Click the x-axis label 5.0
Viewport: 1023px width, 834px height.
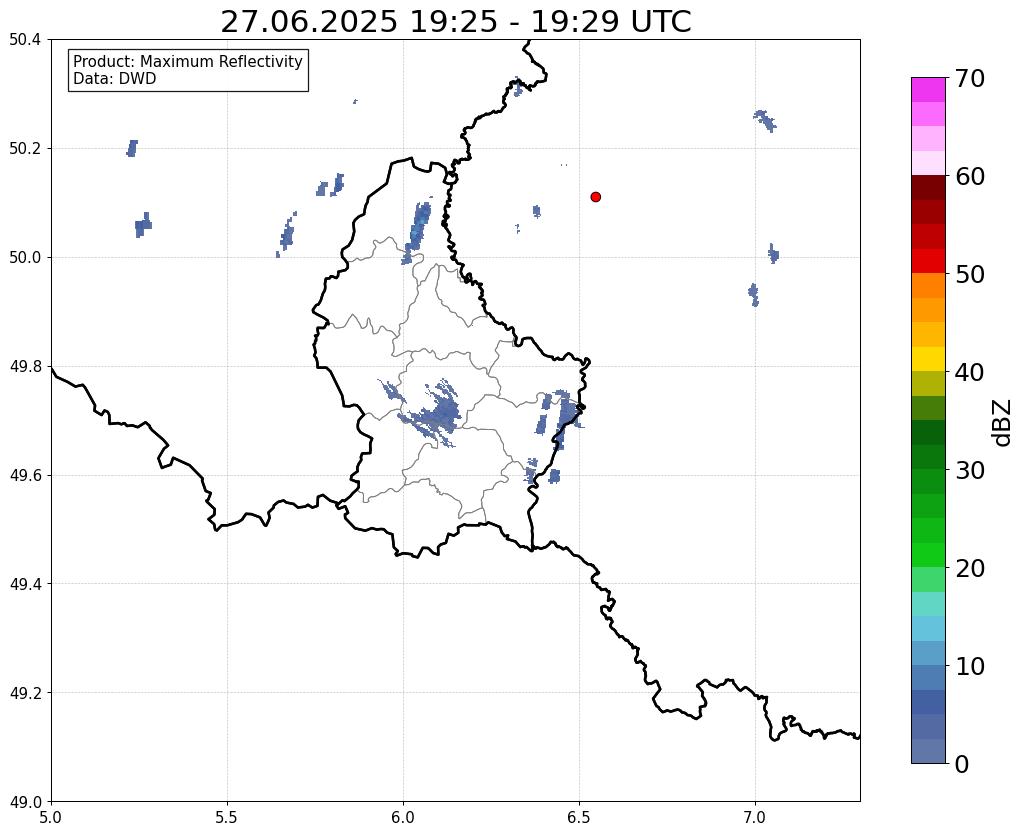(51, 818)
